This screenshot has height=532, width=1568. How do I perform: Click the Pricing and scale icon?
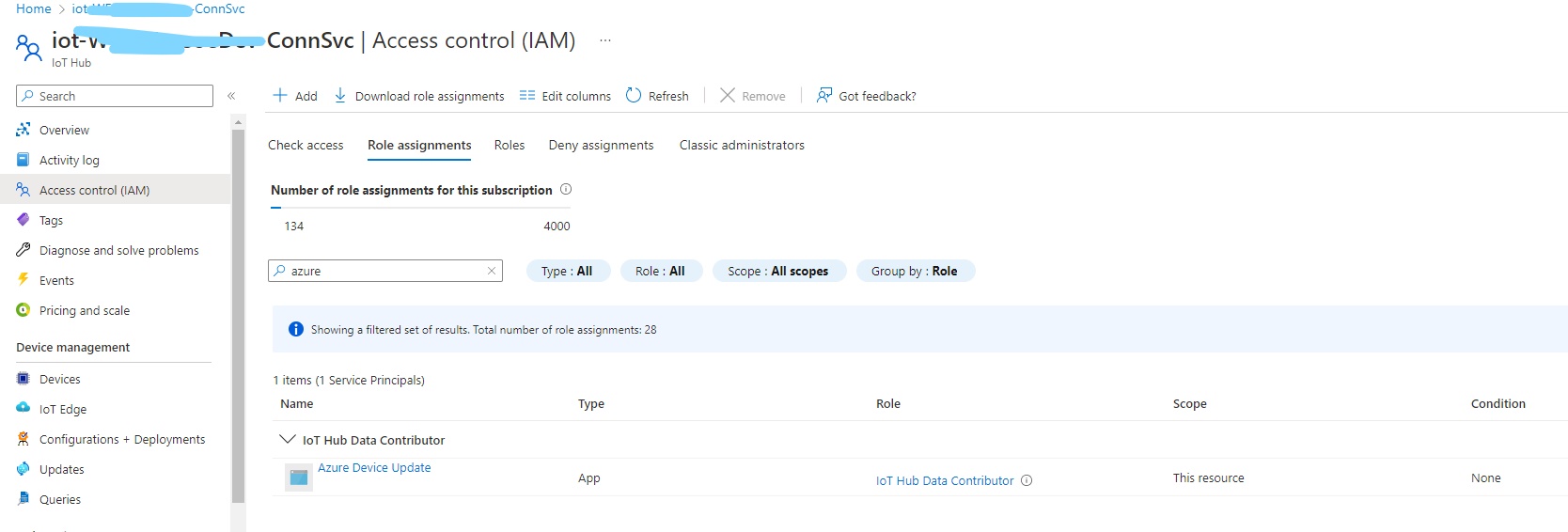tap(24, 310)
